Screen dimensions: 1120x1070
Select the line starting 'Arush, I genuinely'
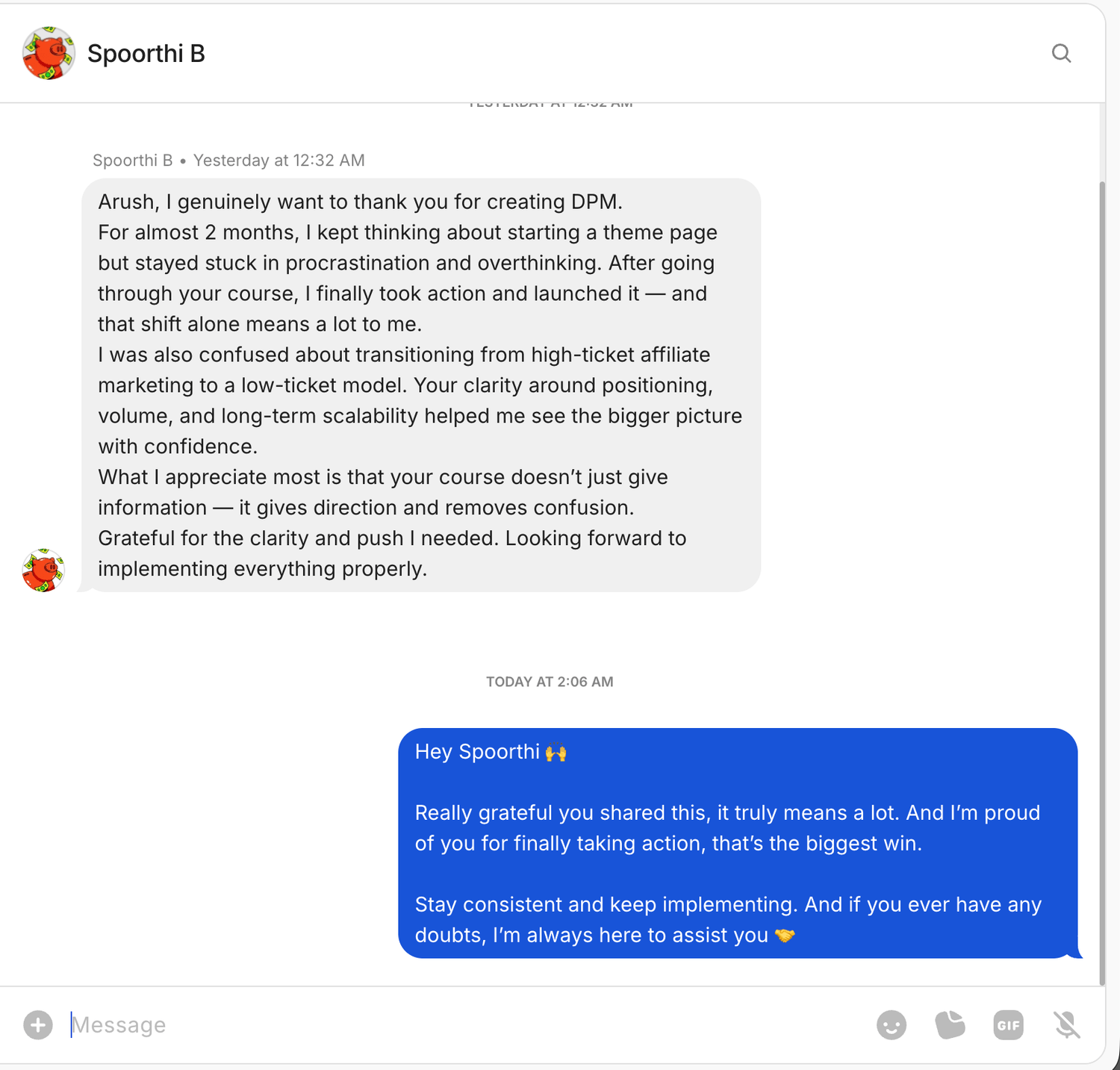(x=360, y=202)
